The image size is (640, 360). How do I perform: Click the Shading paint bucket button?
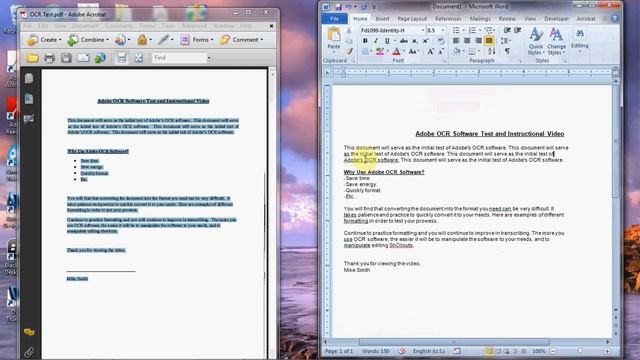(x=456, y=51)
